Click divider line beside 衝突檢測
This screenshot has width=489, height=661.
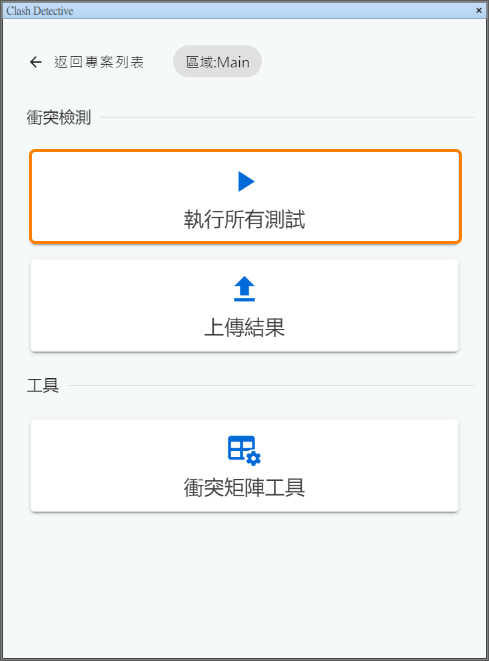click(x=287, y=117)
